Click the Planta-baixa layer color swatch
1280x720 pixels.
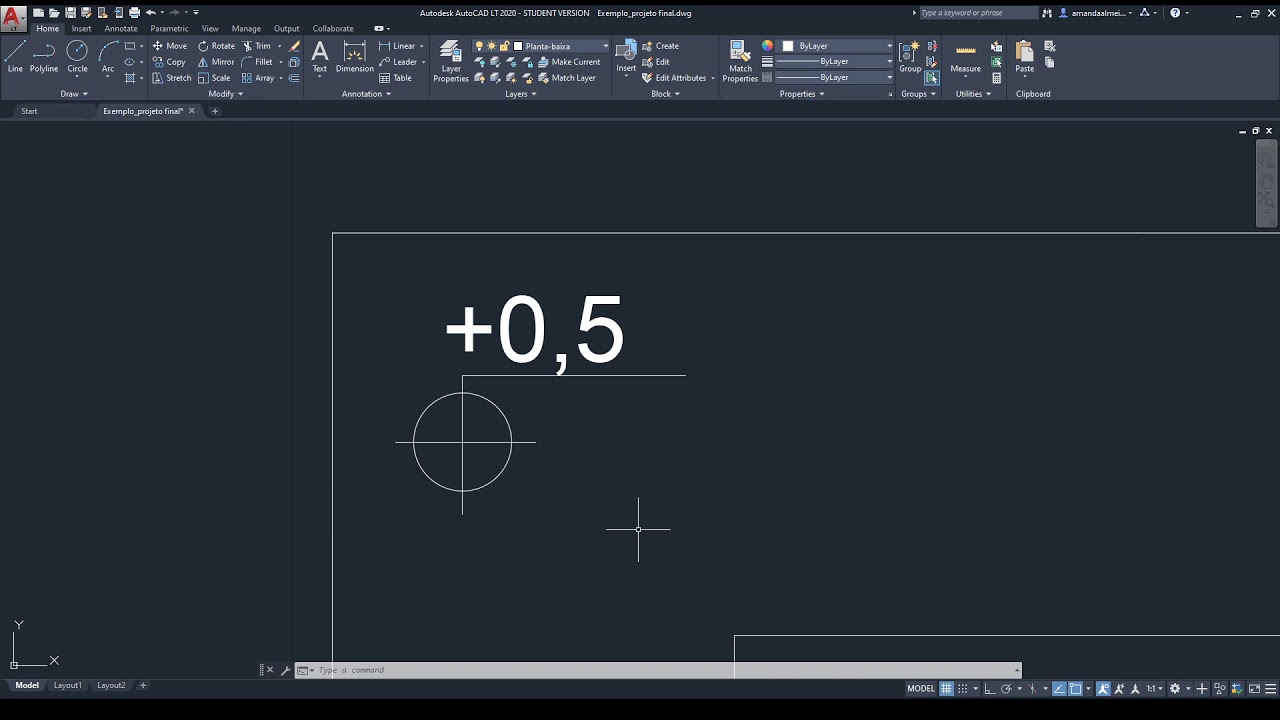[x=518, y=46]
